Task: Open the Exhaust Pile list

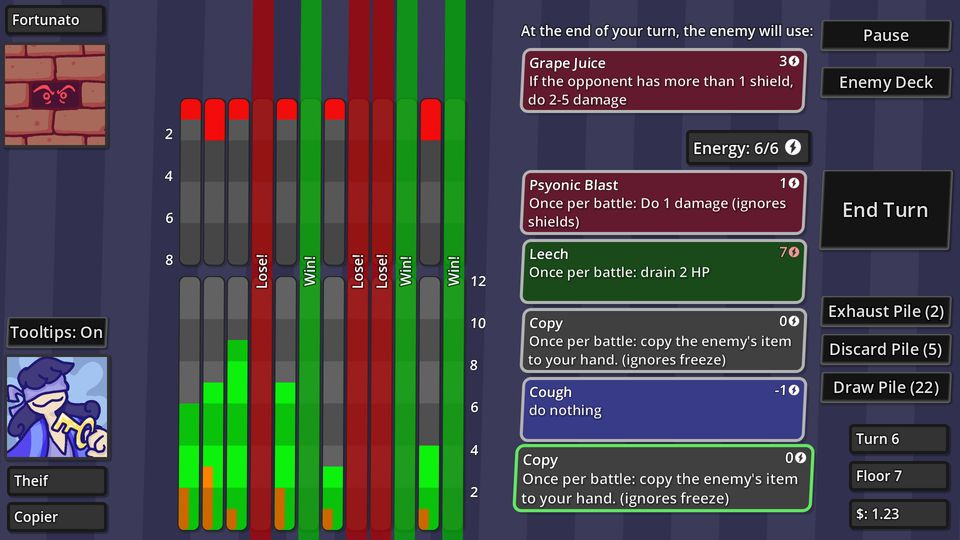Action: (885, 311)
